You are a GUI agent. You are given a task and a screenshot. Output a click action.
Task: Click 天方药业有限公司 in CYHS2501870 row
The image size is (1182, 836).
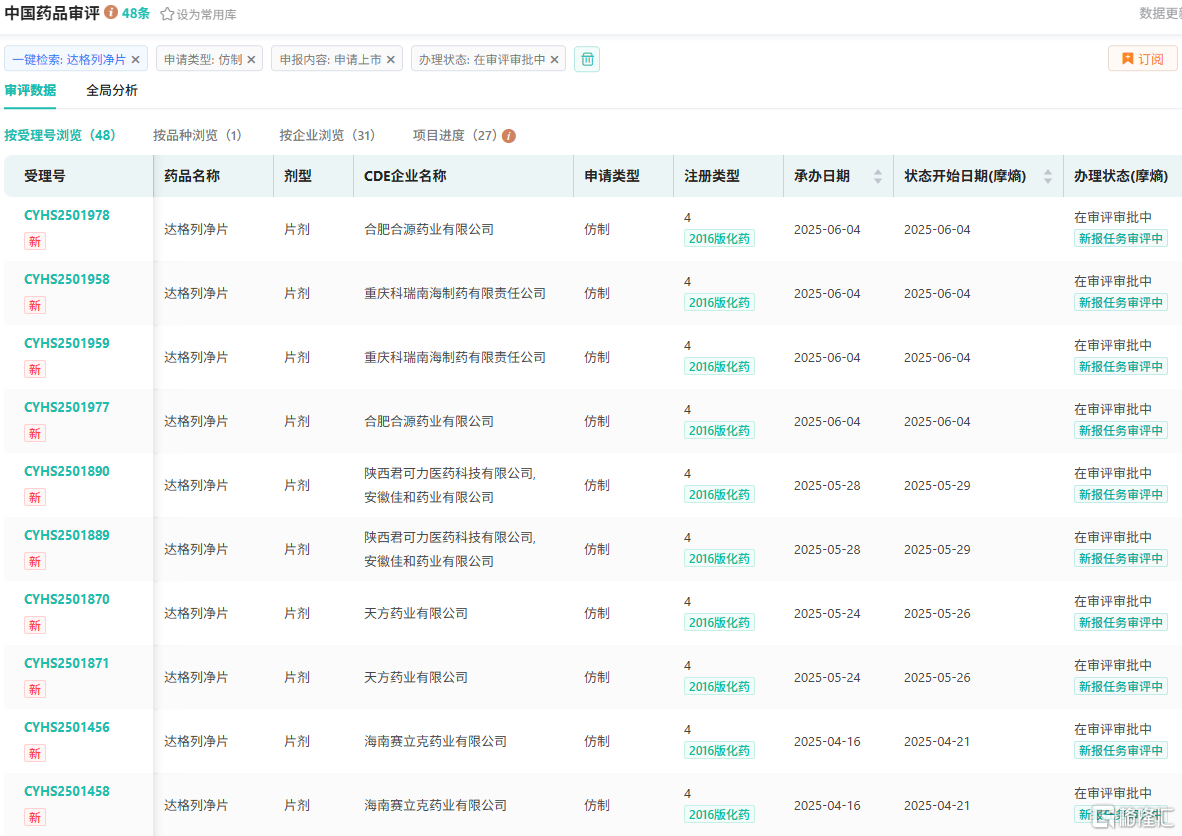click(x=416, y=614)
